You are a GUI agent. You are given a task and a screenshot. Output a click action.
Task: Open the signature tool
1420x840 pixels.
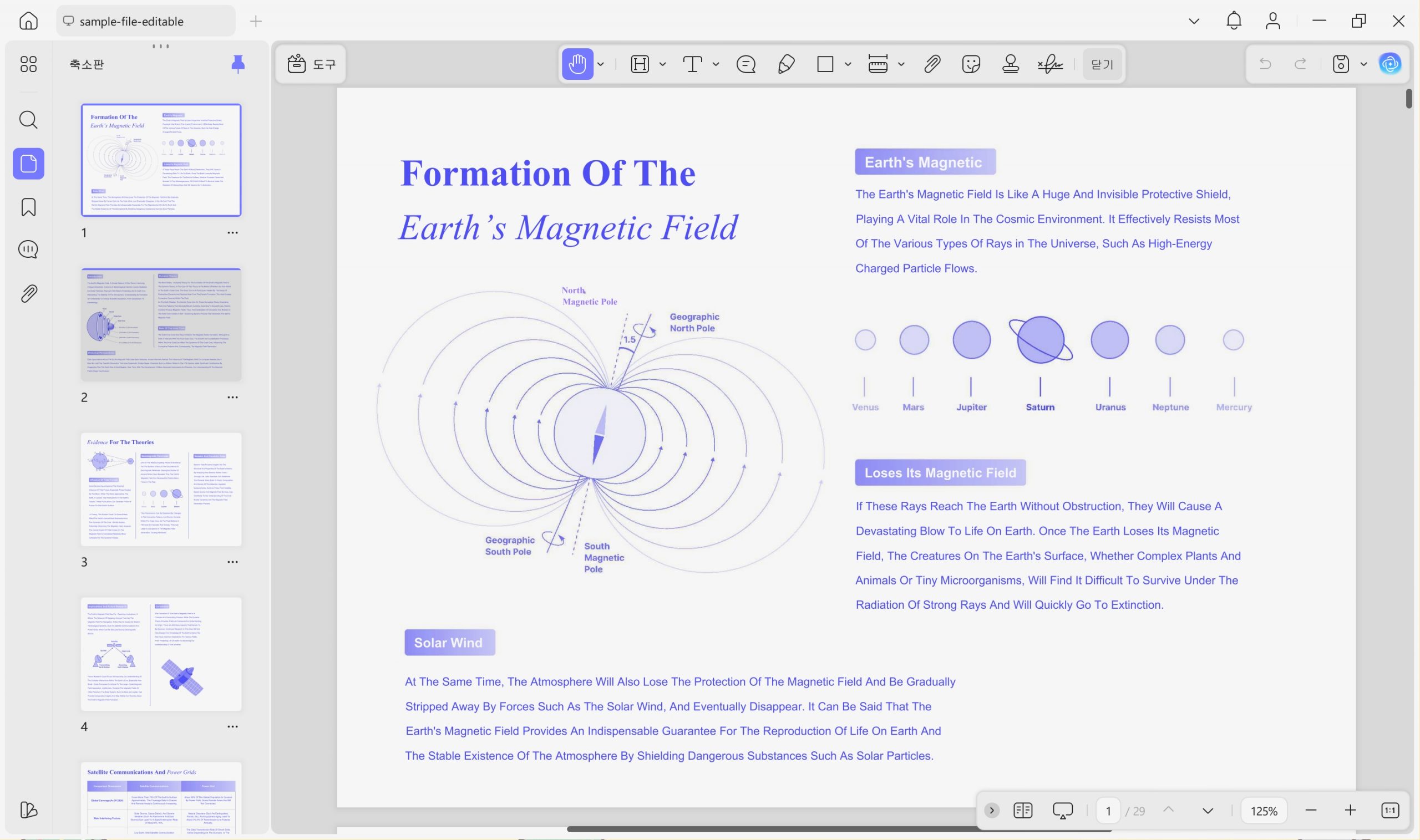(1050, 64)
